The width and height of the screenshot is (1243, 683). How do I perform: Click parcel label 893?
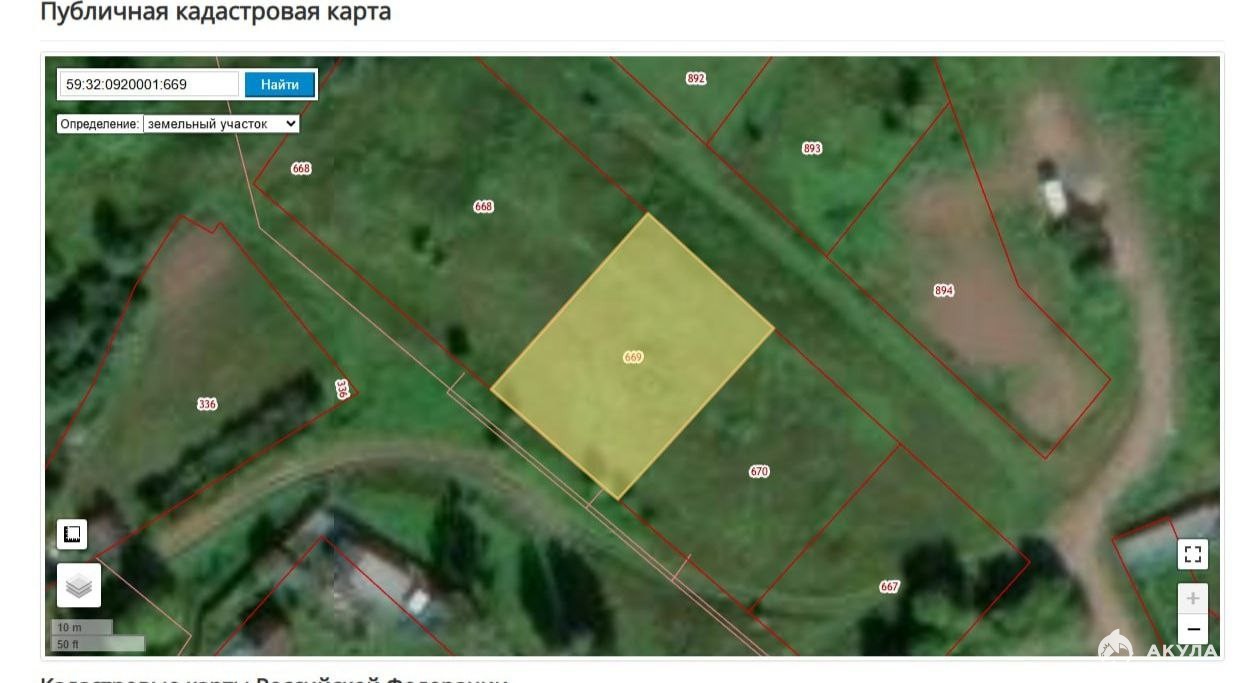click(812, 149)
